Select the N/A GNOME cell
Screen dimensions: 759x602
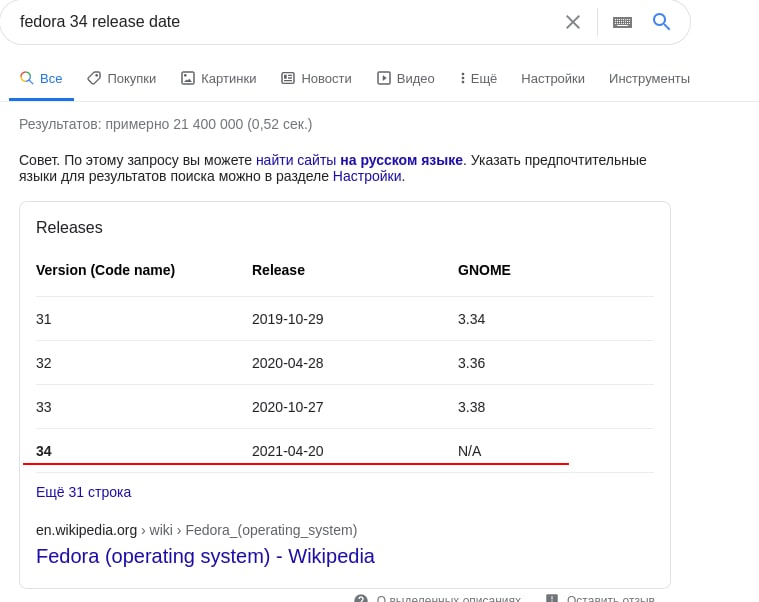(470, 452)
